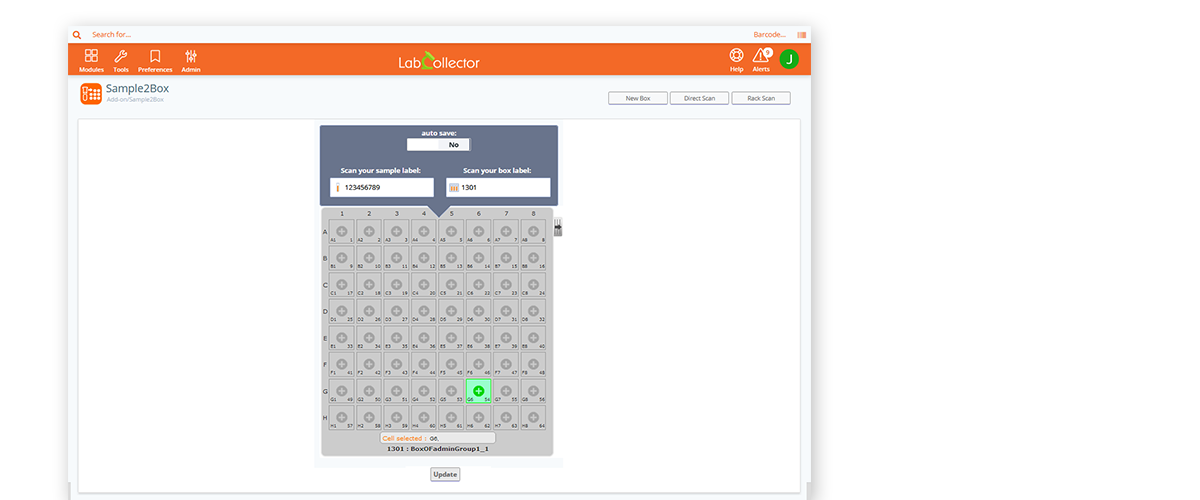Screen dimensions: 1200x500
Task: Click the barcode list icon at top right
Action: [x=802, y=35]
